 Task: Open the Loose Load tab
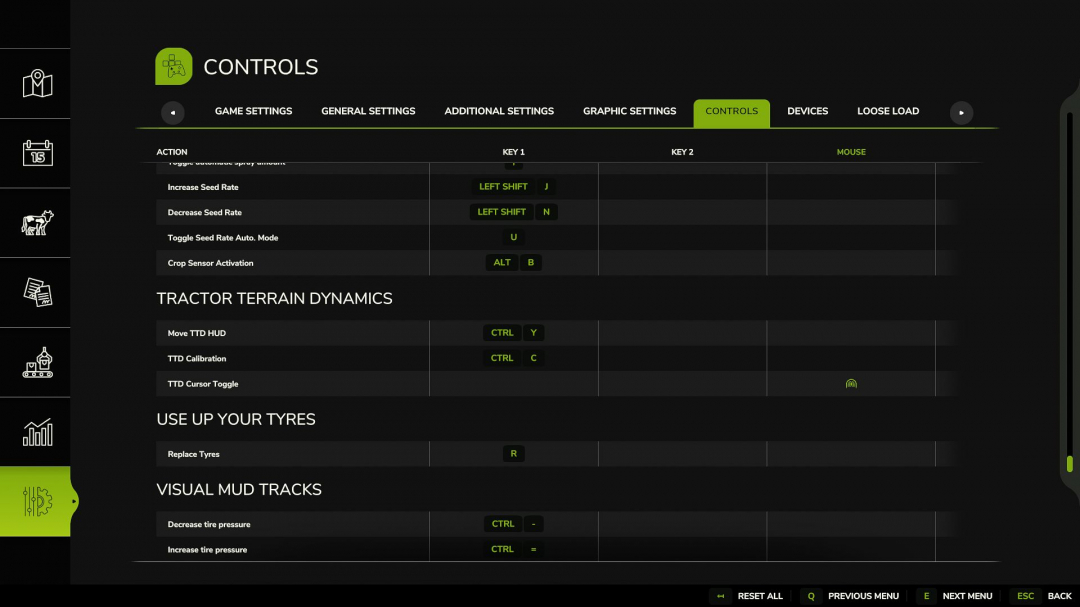coord(888,111)
